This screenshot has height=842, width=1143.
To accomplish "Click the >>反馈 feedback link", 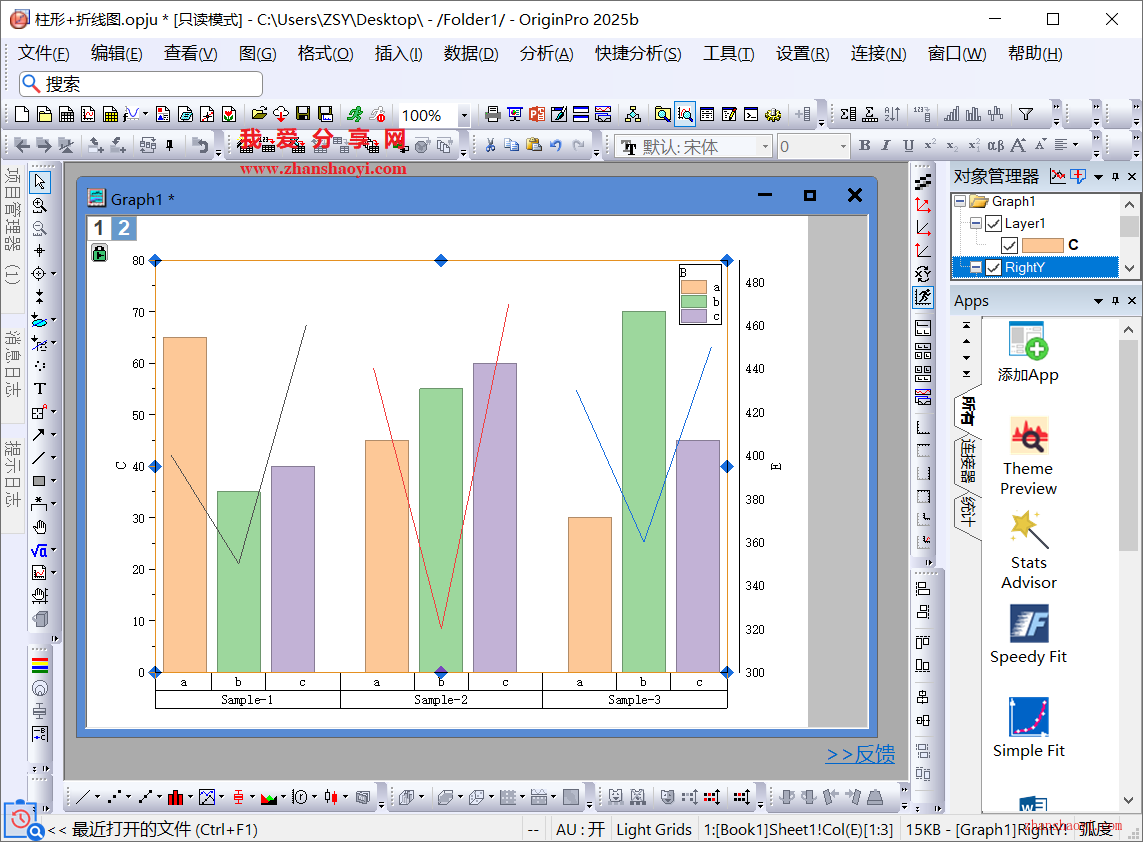I will coord(860,755).
